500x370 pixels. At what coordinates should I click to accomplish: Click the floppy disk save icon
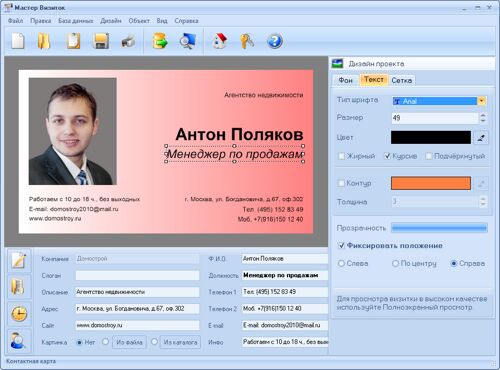[x=101, y=41]
